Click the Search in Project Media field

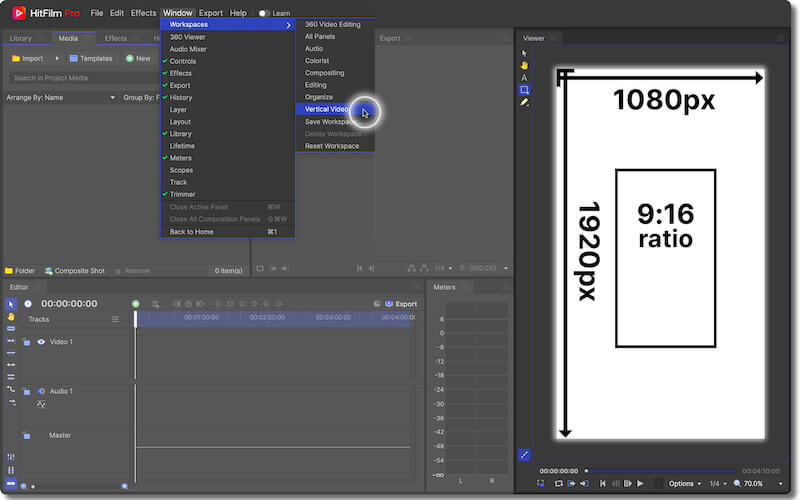[x=84, y=78]
